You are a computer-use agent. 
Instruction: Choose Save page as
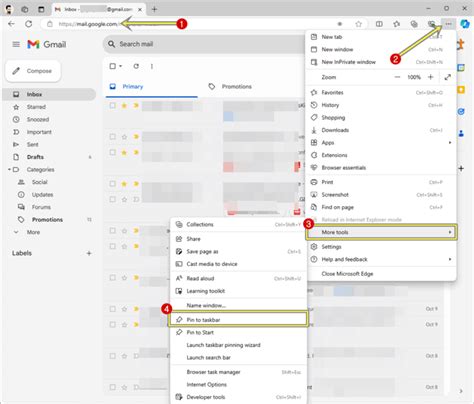point(238,251)
